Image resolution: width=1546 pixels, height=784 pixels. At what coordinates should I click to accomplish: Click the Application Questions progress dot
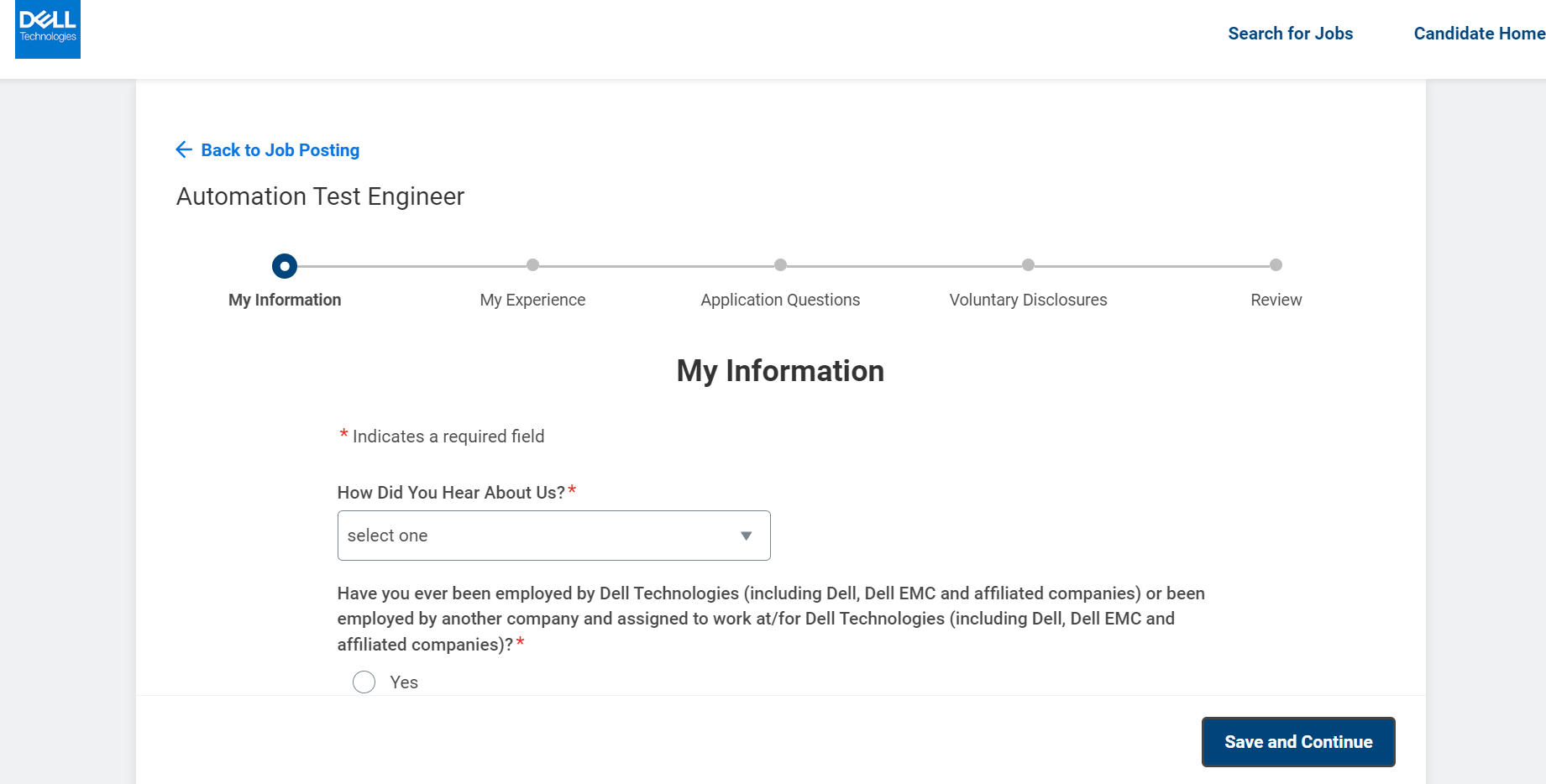[780, 265]
